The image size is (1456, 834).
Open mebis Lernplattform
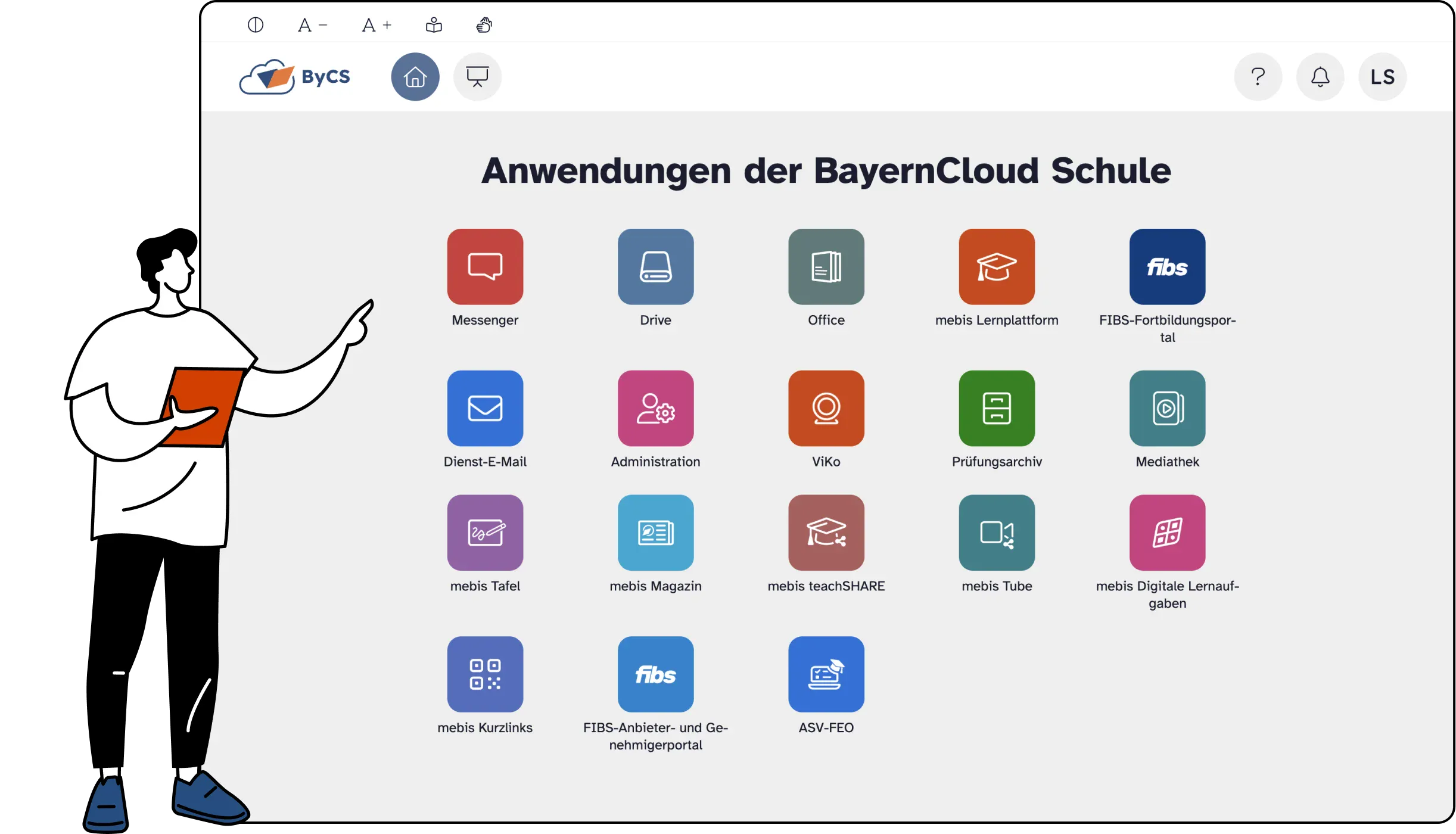coord(997,266)
